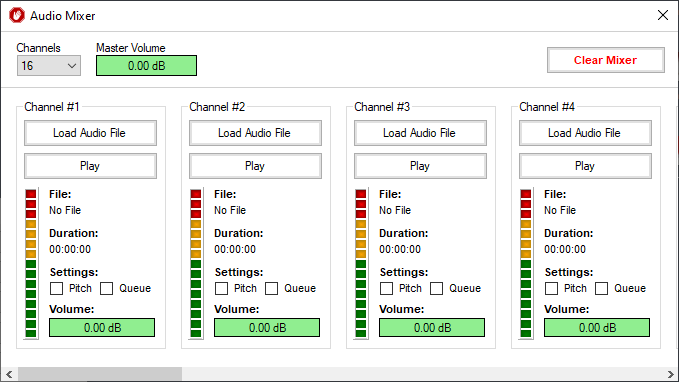Click the scrollbar left arrow
This screenshot has width=679, height=382.
(x=9, y=374)
